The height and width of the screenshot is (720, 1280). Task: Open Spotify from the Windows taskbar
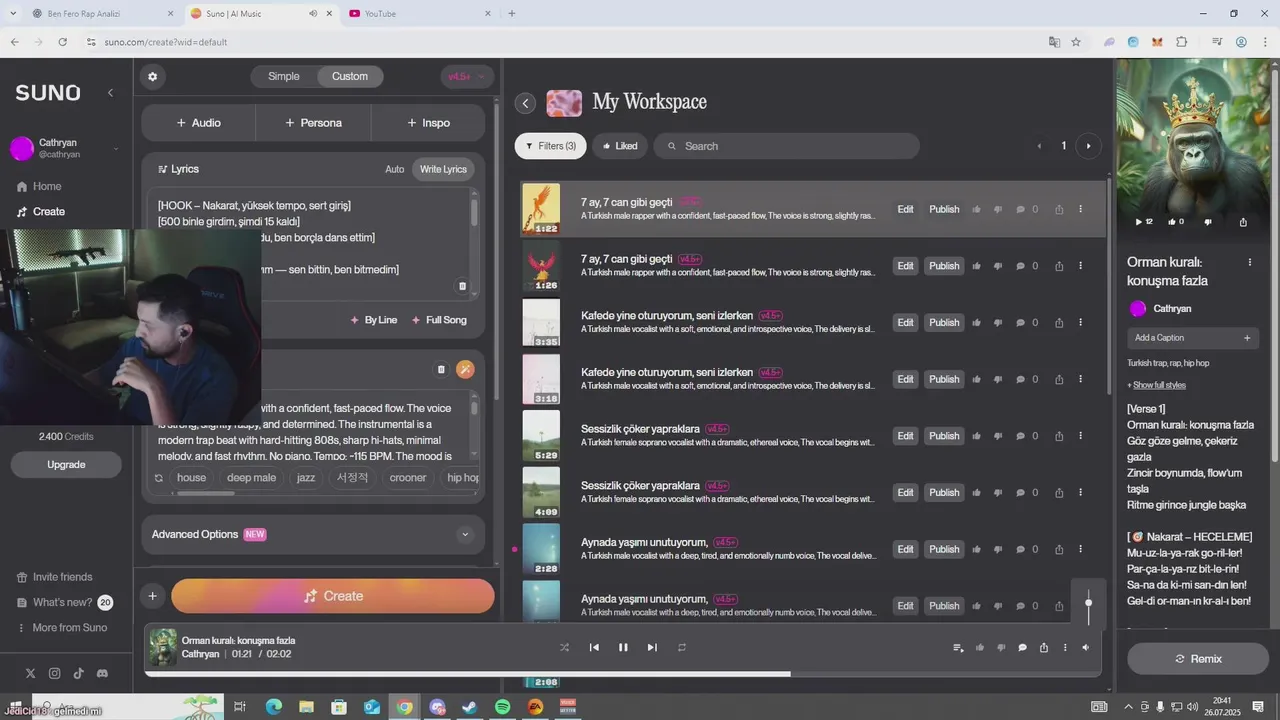click(x=503, y=707)
